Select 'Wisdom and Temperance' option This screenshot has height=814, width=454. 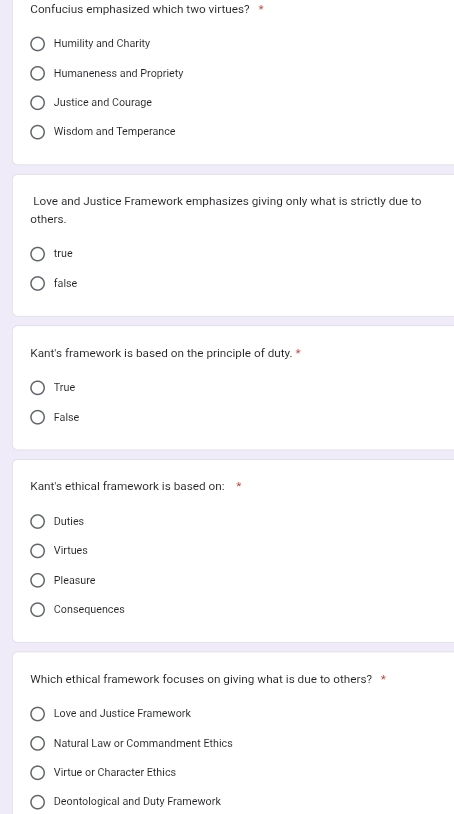(x=37, y=132)
